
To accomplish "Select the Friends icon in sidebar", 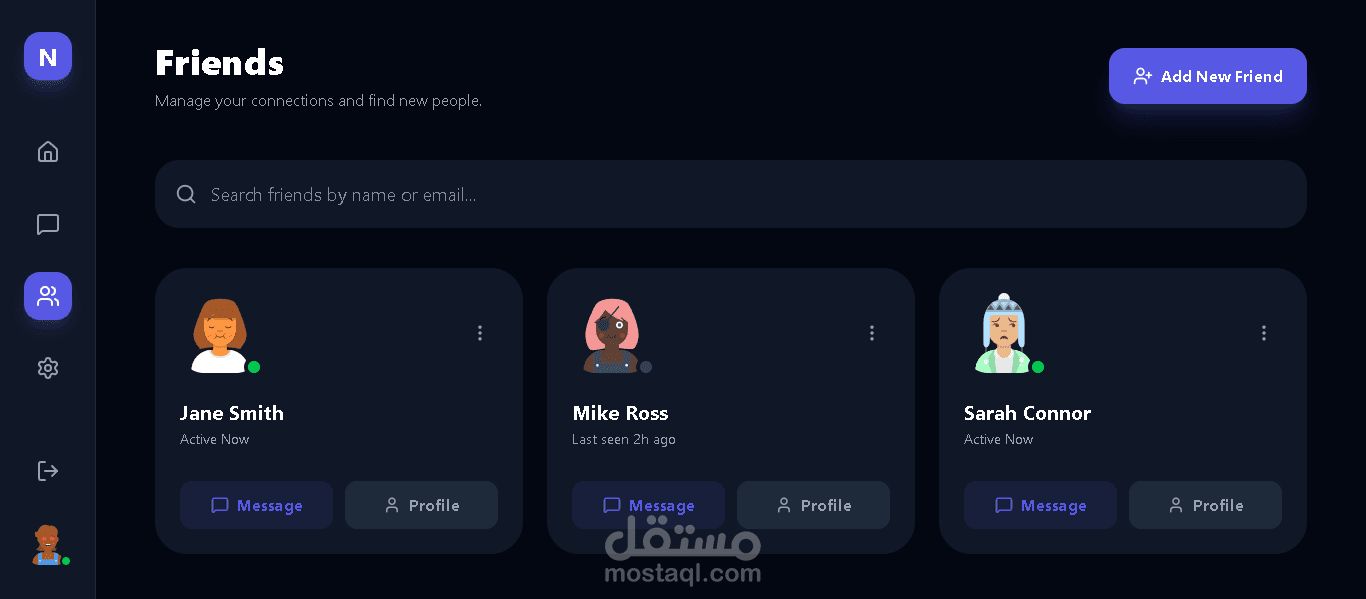I will [x=48, y=296].
